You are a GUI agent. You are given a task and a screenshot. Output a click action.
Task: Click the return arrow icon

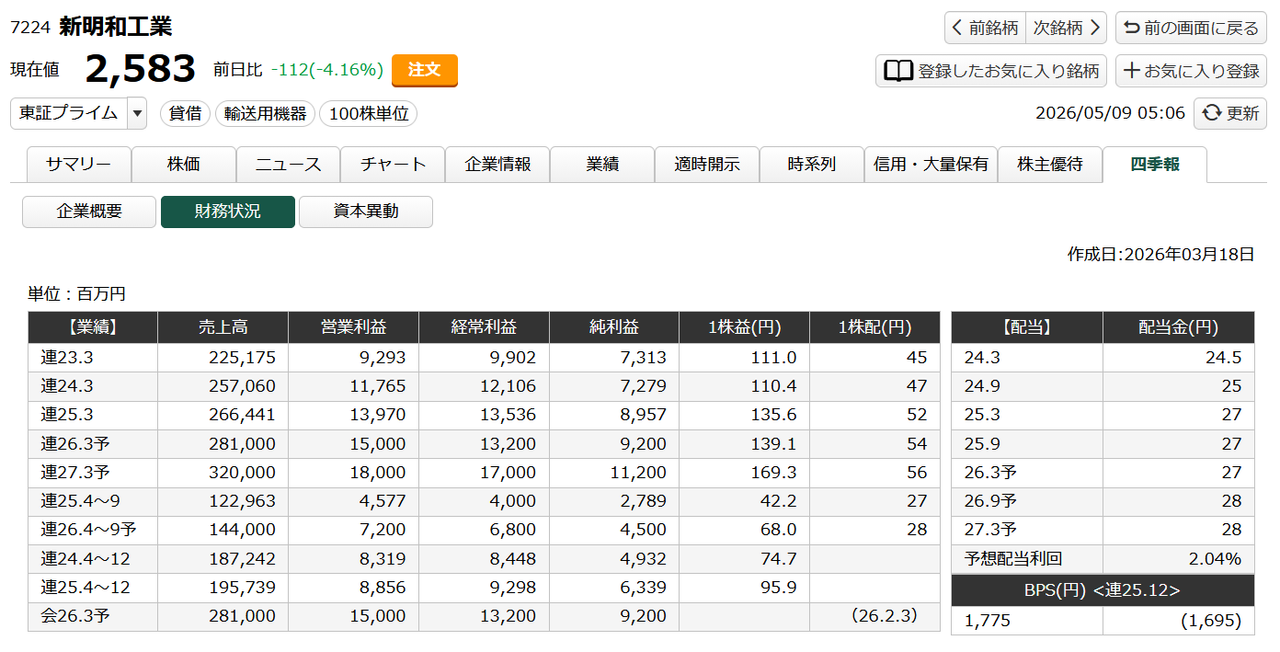pyautogui.click(x=1132, y=28)
